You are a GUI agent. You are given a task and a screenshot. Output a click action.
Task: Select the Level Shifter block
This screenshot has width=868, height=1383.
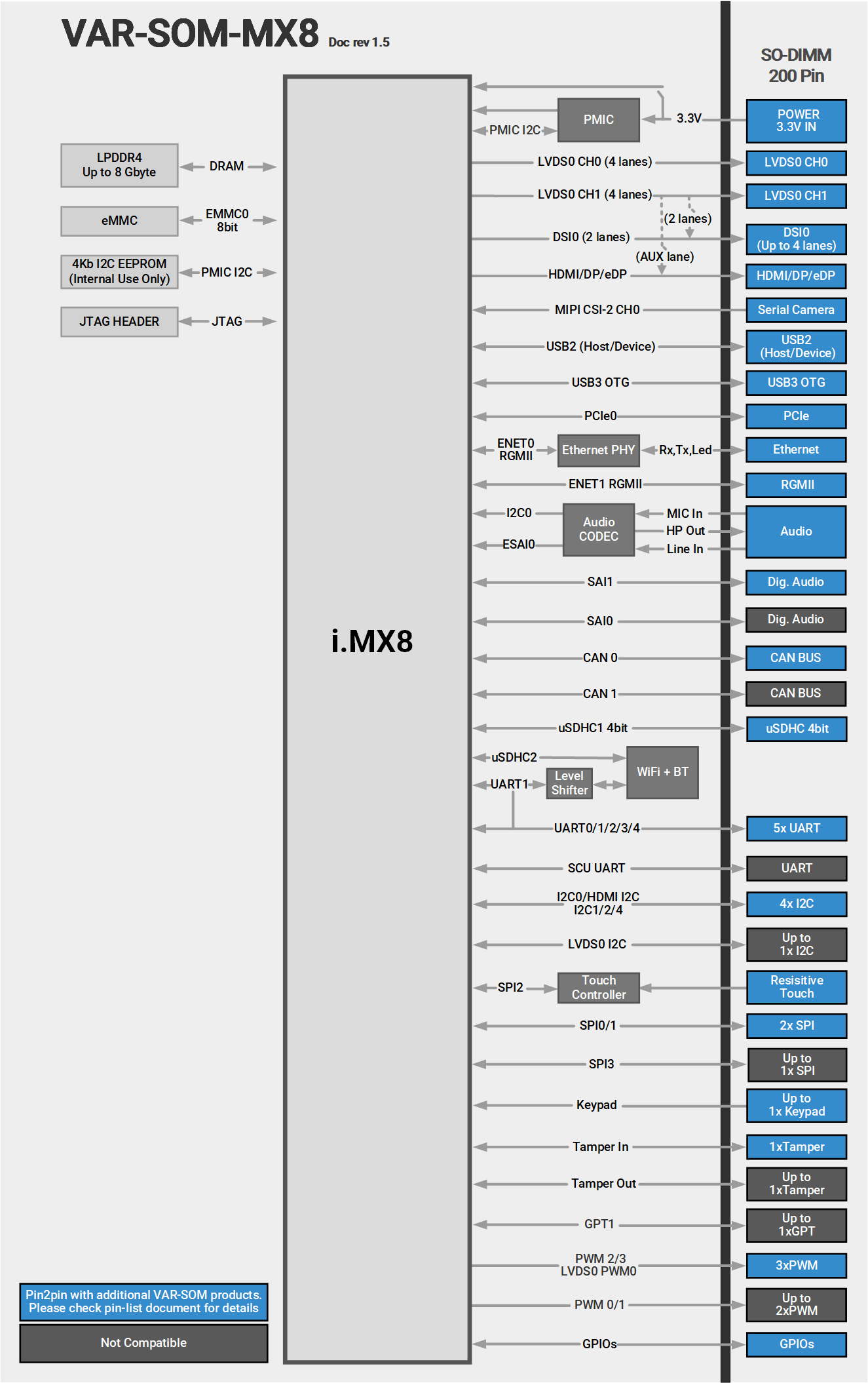coord(569,783)
